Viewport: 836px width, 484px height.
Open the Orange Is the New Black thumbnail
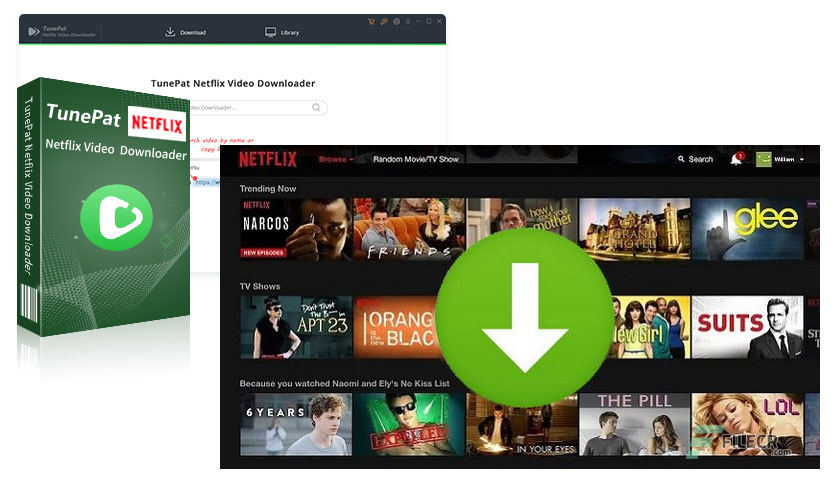pyautogui.click(x=397, y=327)
